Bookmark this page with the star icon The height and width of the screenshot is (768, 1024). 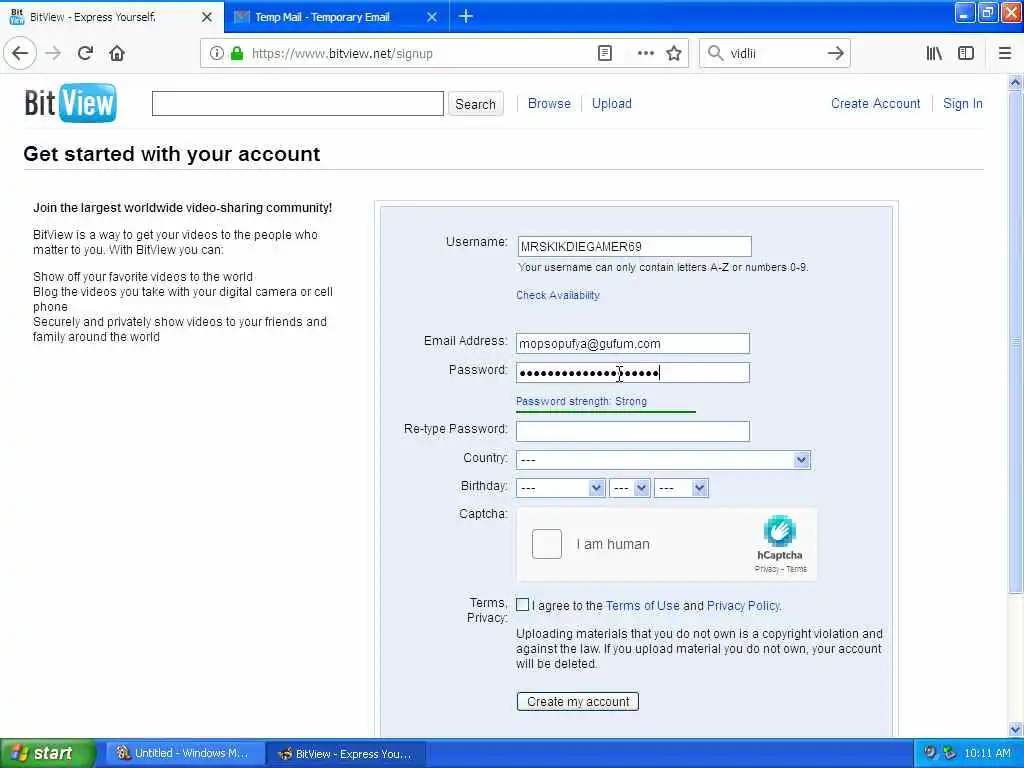[x=674, y=54]
